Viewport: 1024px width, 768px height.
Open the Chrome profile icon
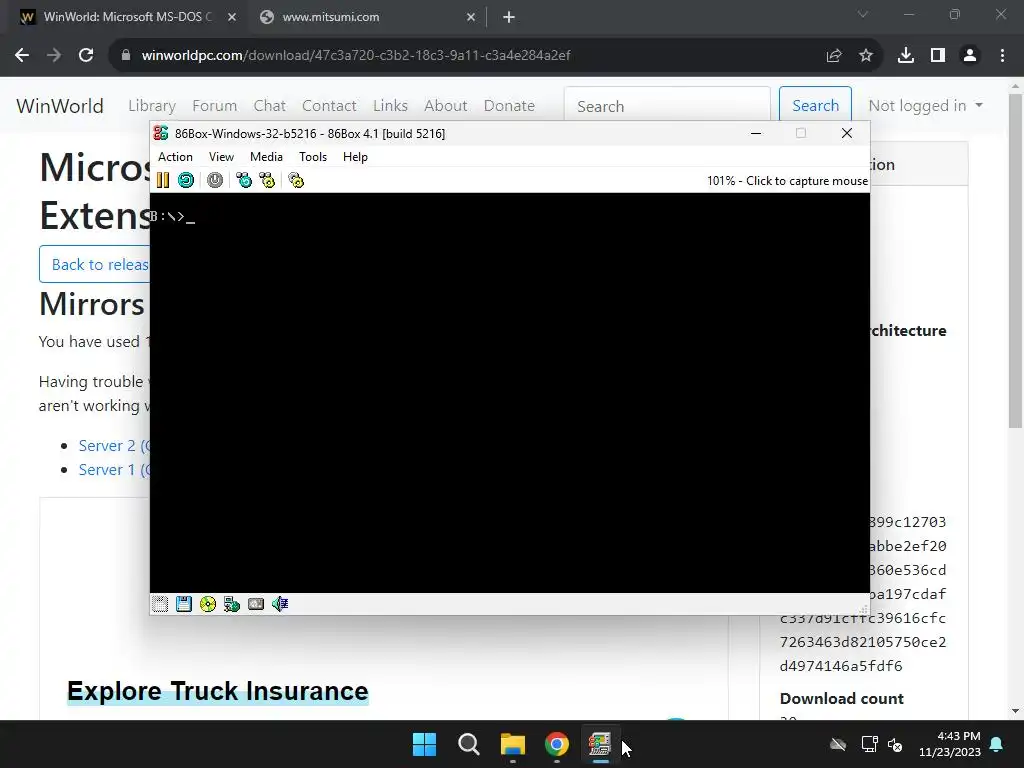click(x=970, y=56)
